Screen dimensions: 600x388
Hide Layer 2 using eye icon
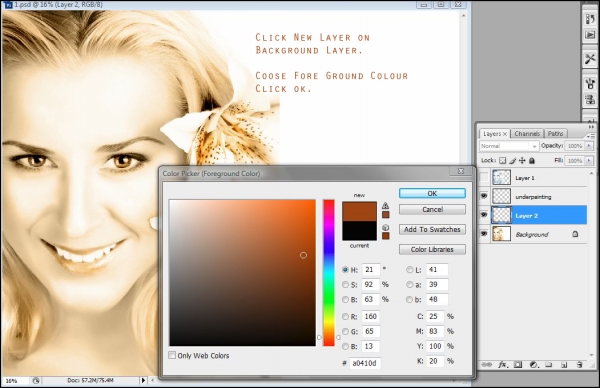click(484, 215)
